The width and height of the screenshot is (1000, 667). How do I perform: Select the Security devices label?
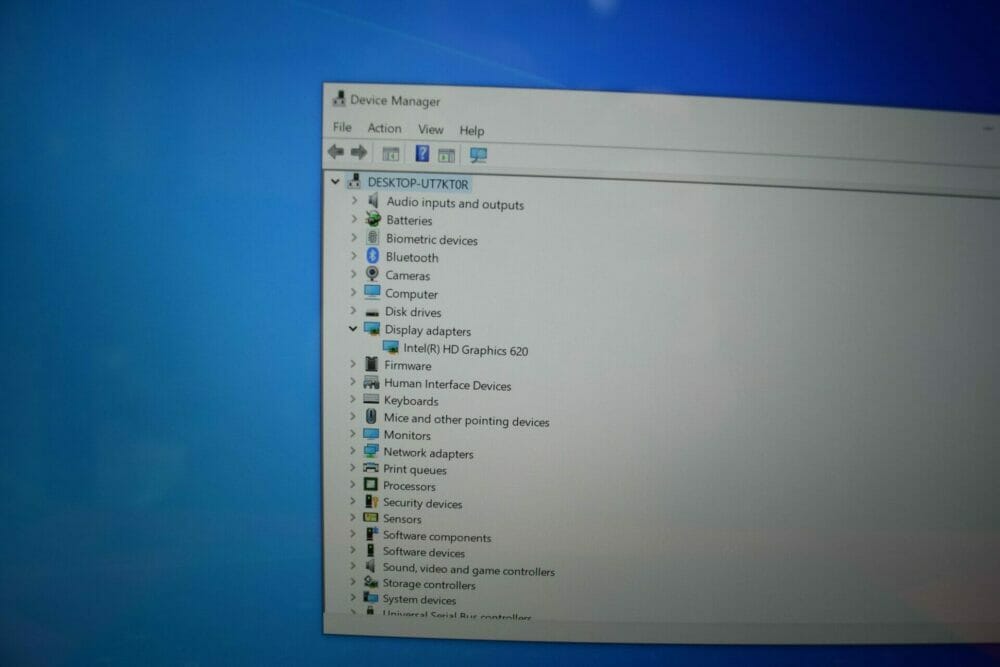[x=422, y=503]
